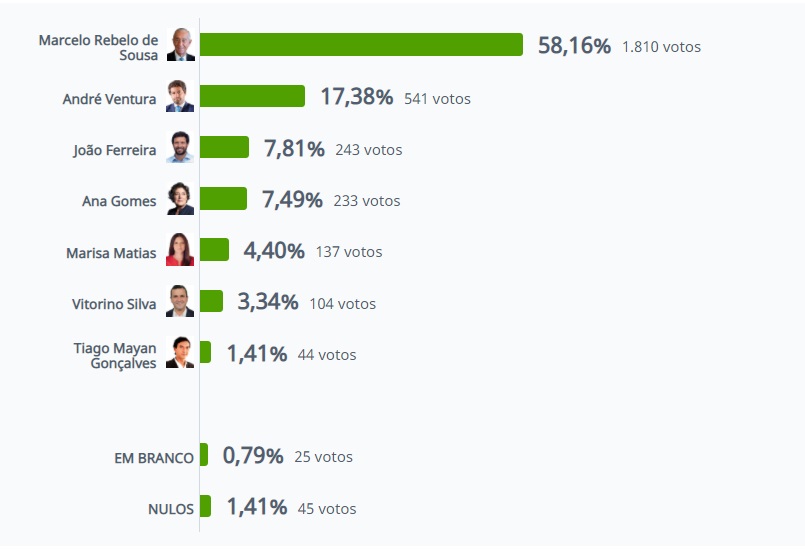Click Vitorino Silva's portrait photo
This screenshot has width=805, height=559.
tap(180, 301)
